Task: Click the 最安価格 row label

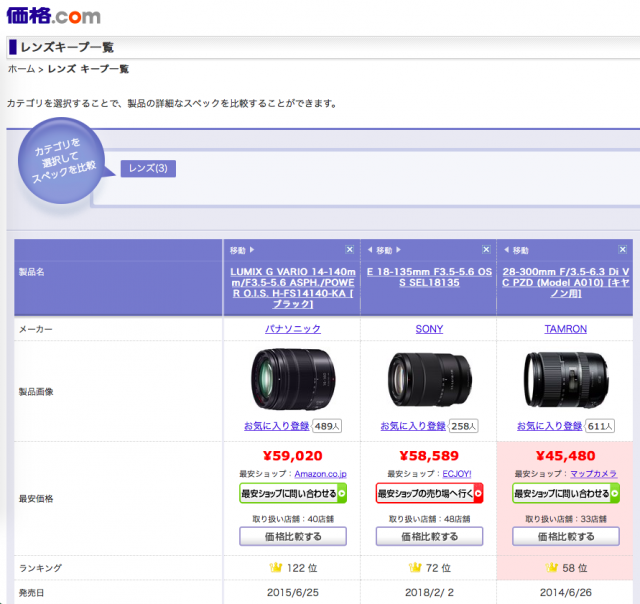Action: pyautogui.click(x=36, y=498)
